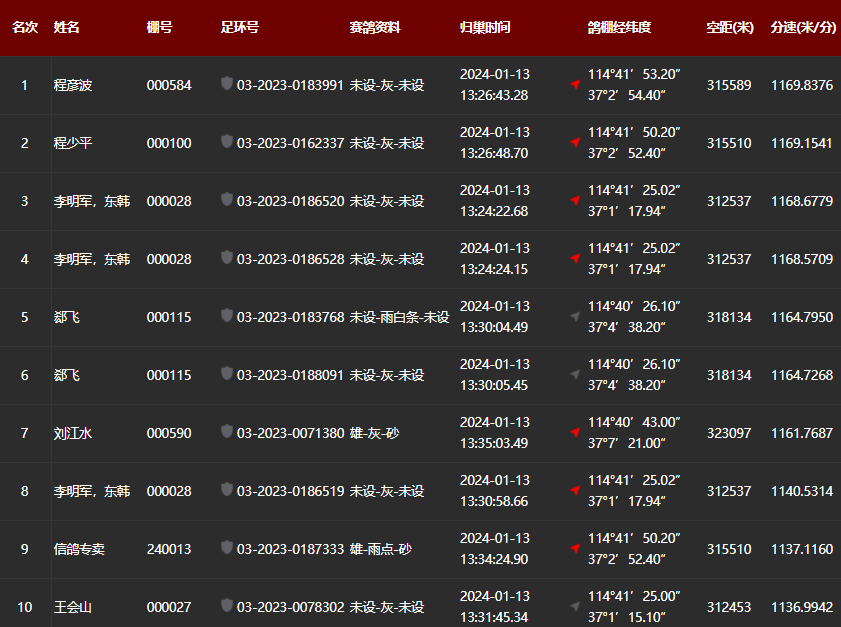This screenshot has height=627, width=841.
Task: Click the red location arrow in 程少平's row
Action: (x=575, y=143)
